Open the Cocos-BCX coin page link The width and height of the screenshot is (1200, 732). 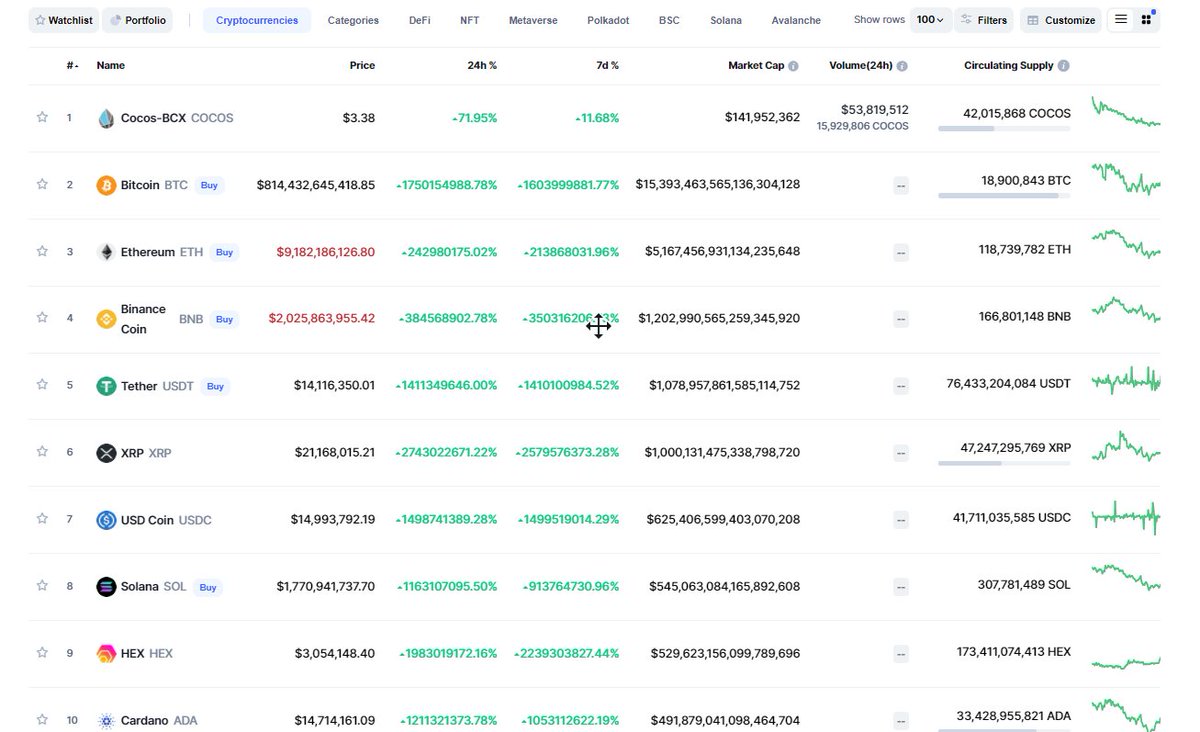pyautogui.click(x=176, y=118)
